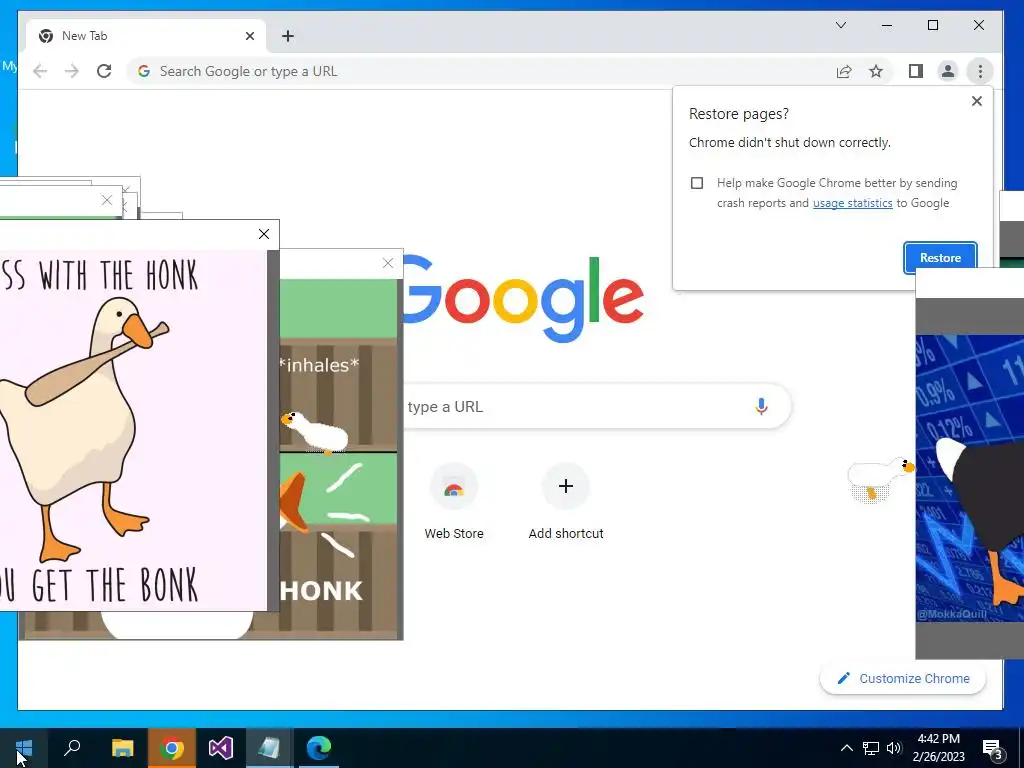Go back with Chrome's back arrow
The width and height of the screenshot is (1024, 768).
tap(40, 71)
